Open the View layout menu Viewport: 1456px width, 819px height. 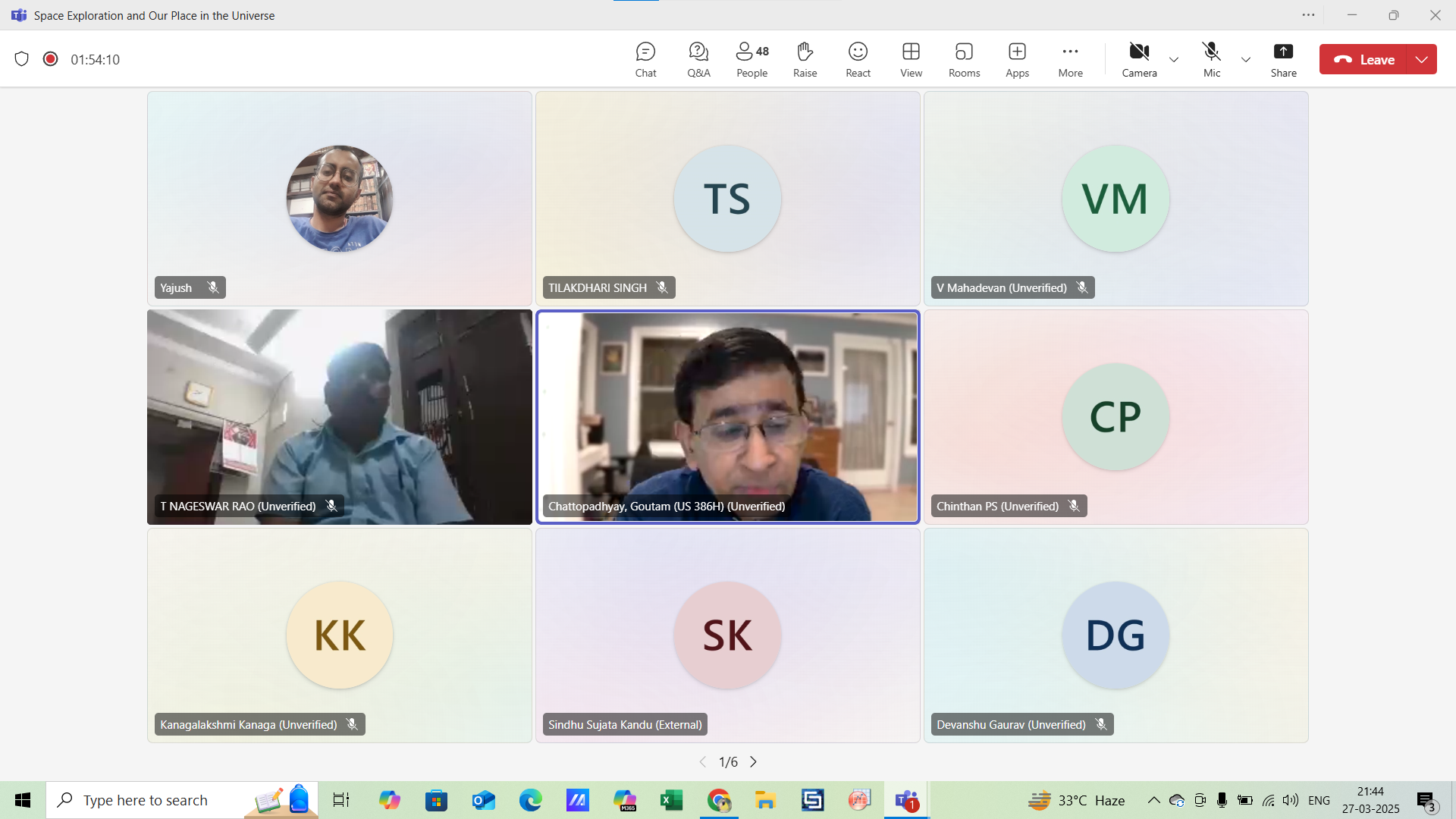click(x=911, y=59)
